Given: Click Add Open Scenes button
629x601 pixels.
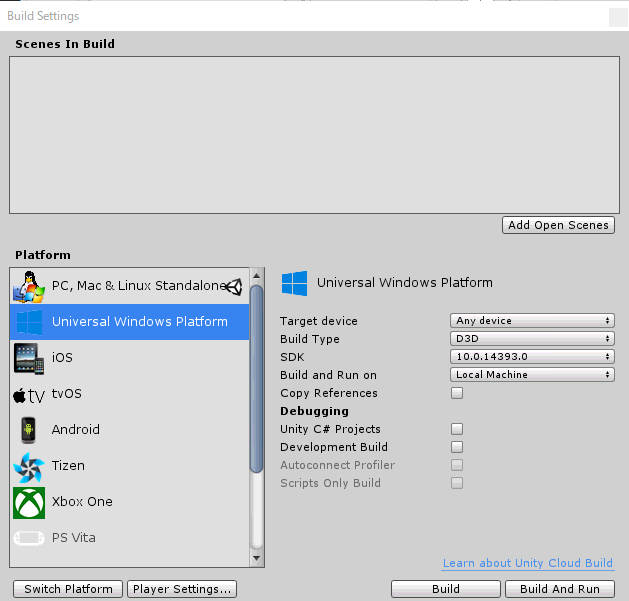Looking at the screenshot, I should (x=558, y=225).
